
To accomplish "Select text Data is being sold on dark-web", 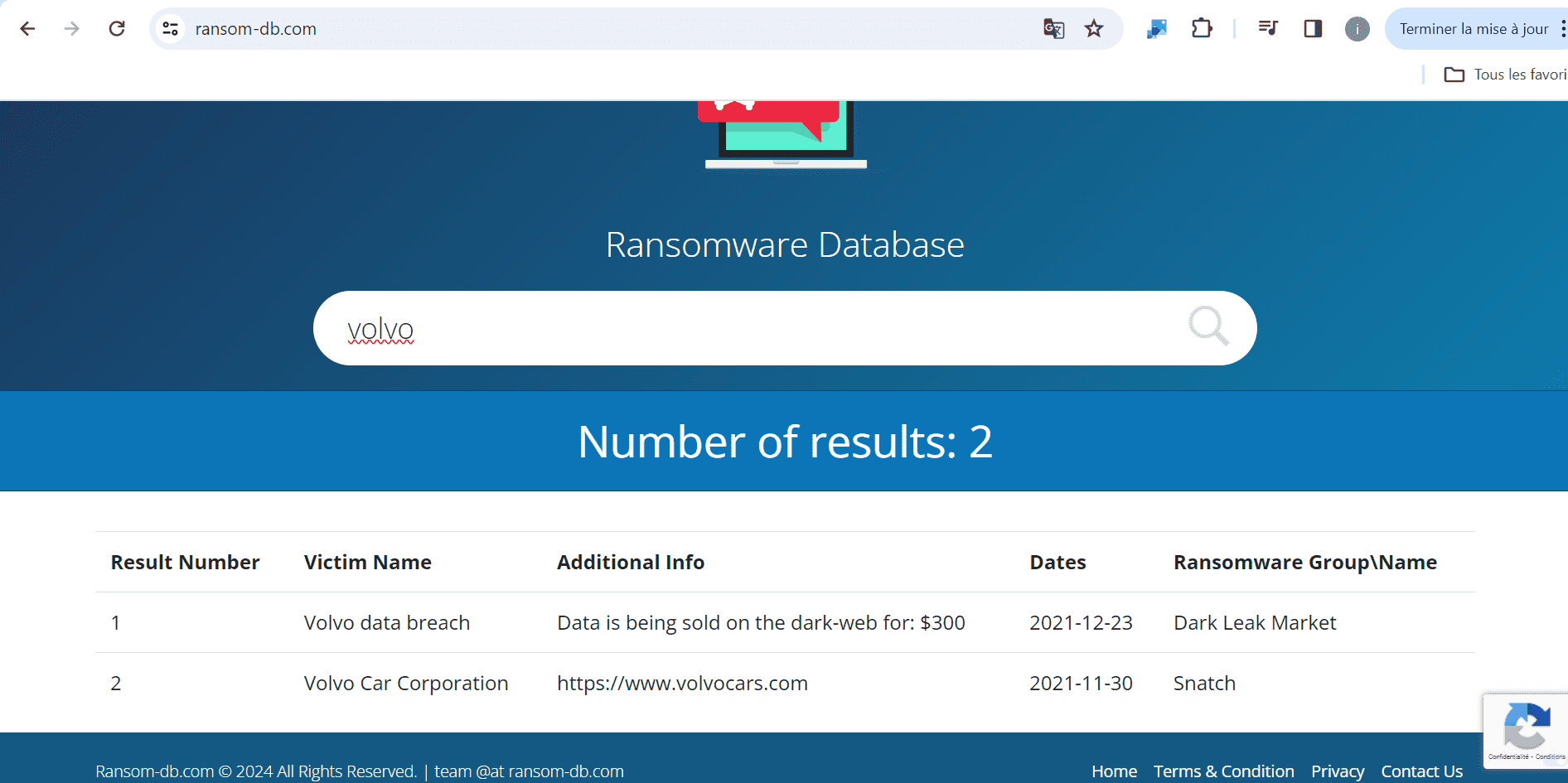I will [x=761, y=623].
